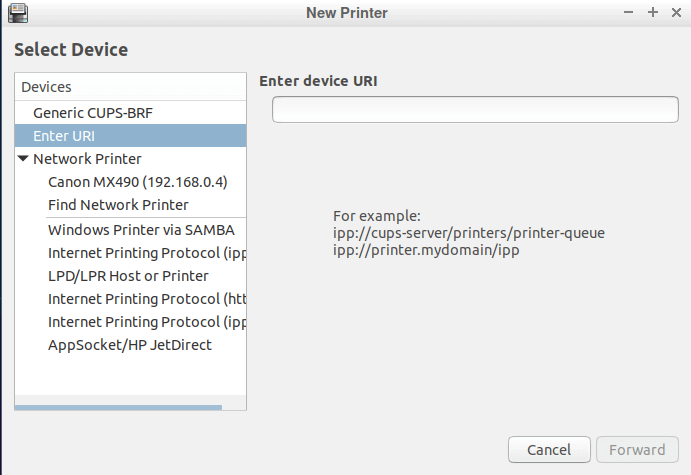Select first Internet Printing Protocol (ipp) entry

147,253
